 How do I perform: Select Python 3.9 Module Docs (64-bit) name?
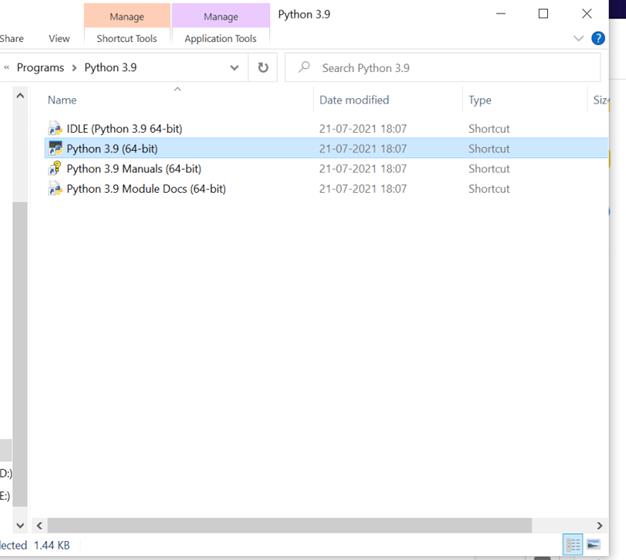(x=146, y=189)
